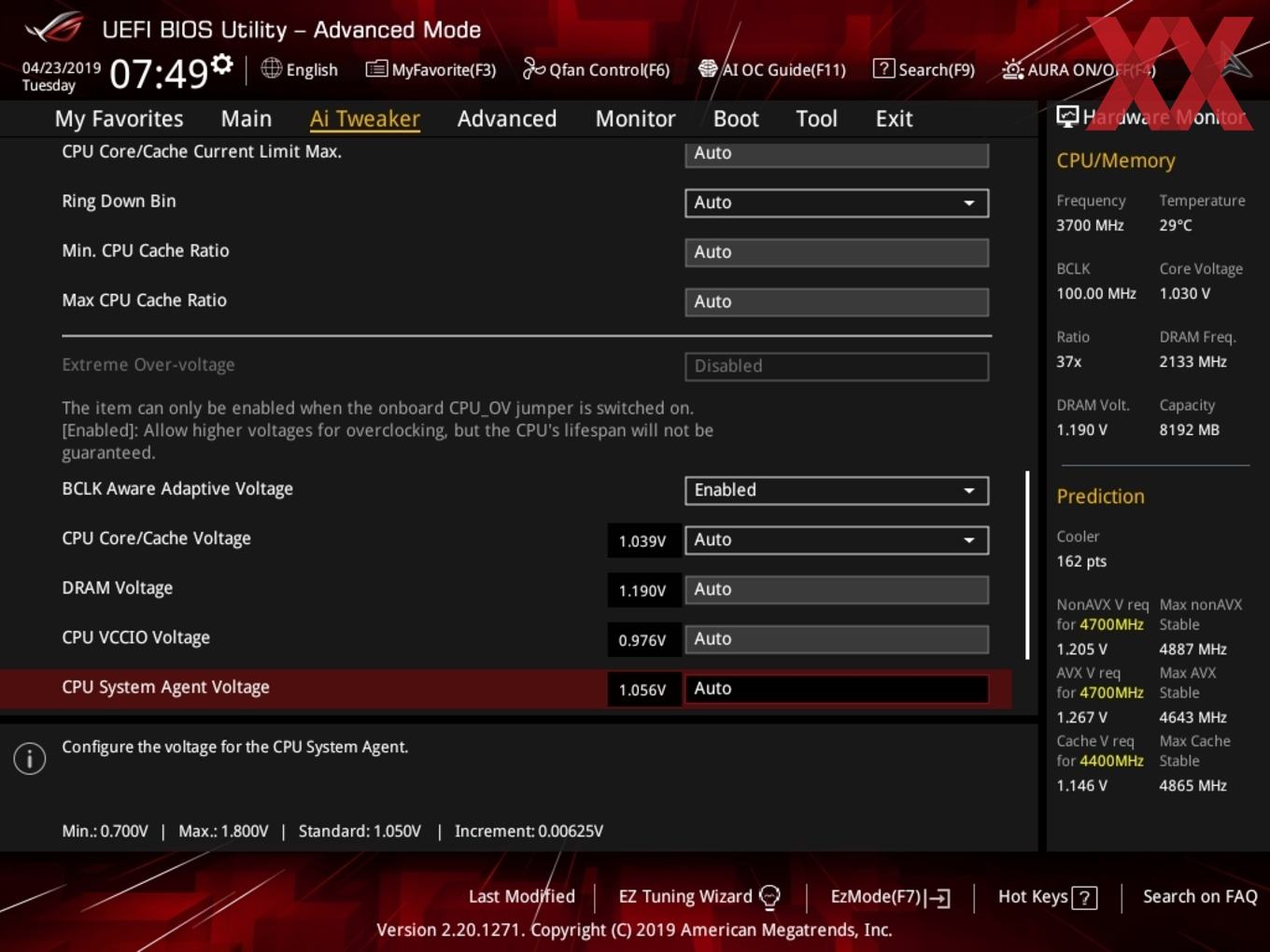Expand the Ring Down Bin dropdown

coord(837,203)
